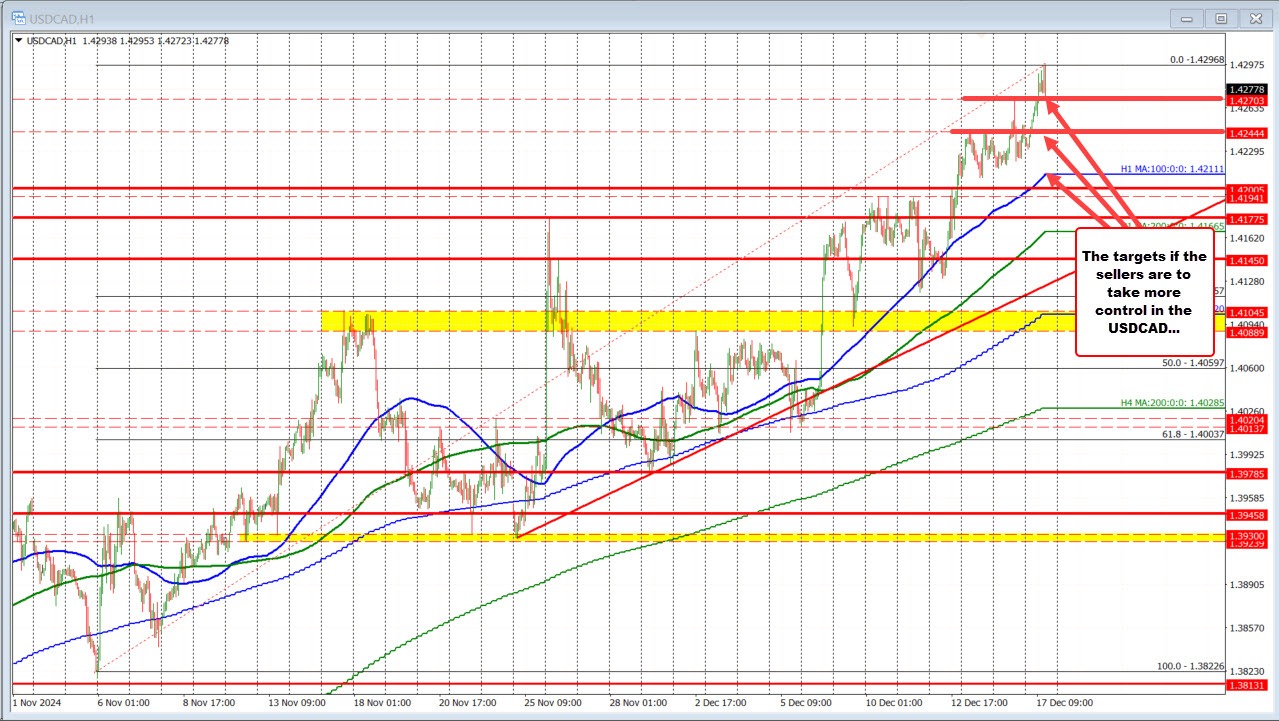Click the Fibonacci label 0.0 -1.42968
This screenshot has height=721, width=1279.
click(x=1197, y=60)
